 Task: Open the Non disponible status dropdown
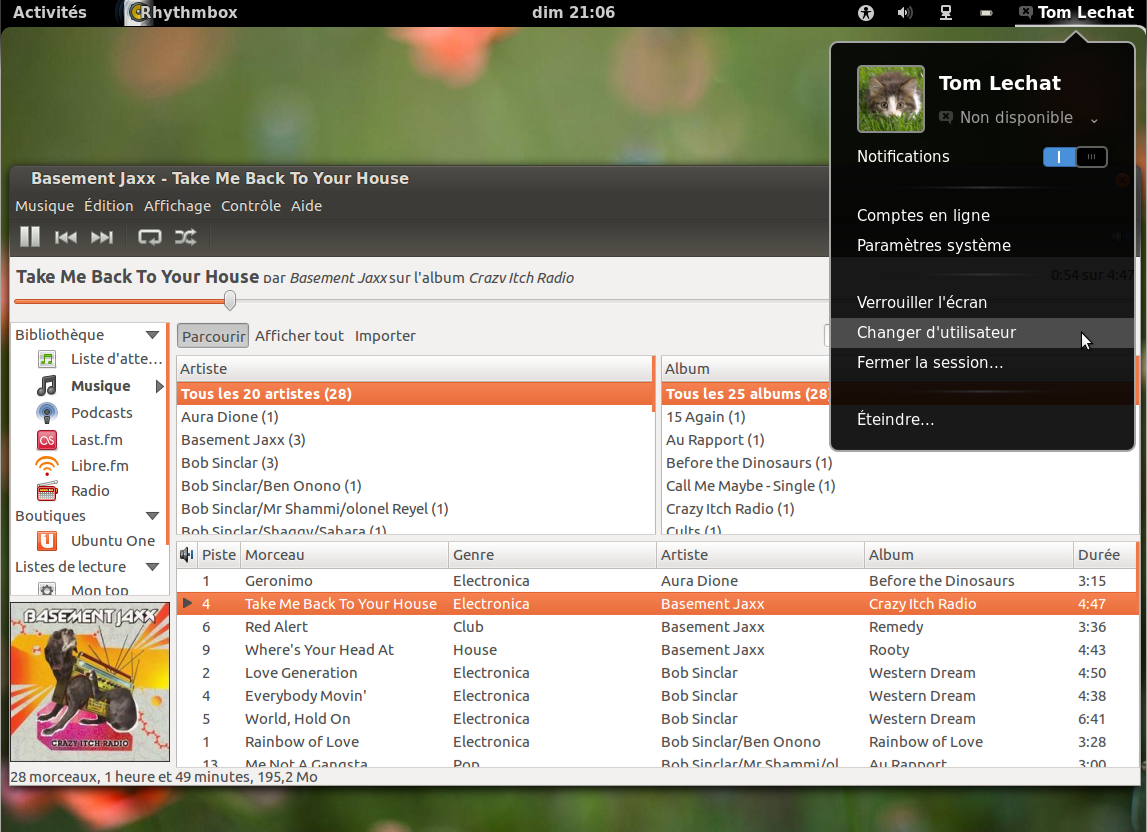pyautogui.click(x=1018, y=118)
